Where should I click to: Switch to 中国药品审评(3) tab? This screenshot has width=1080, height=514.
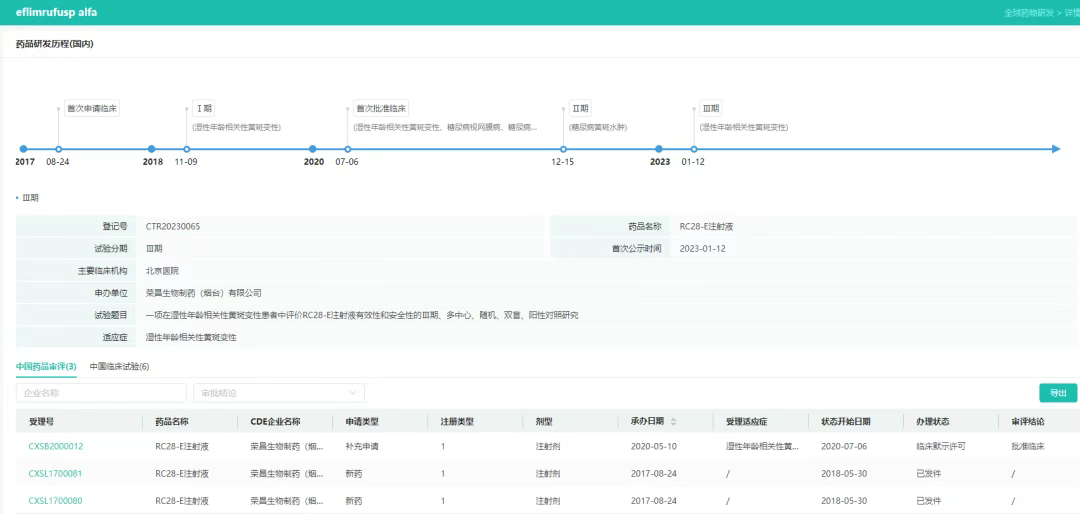click(x=46, y=367)
